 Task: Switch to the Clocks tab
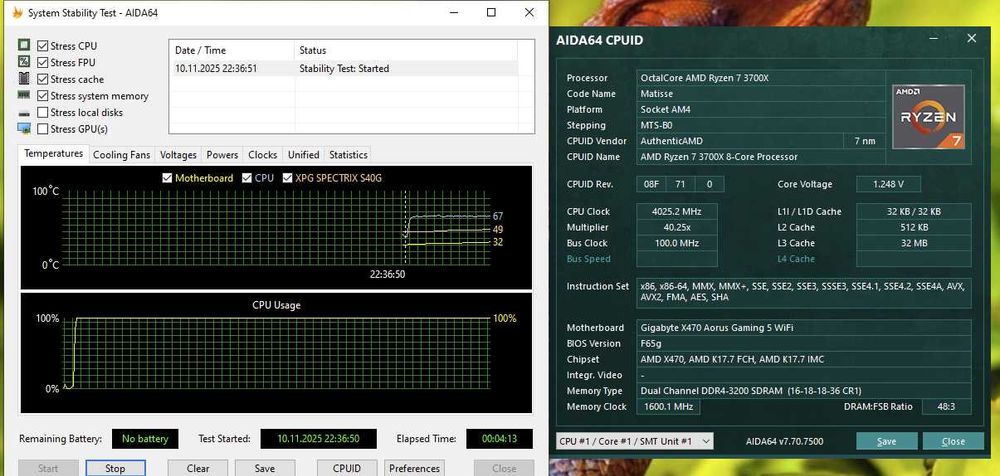coord(263,154)
